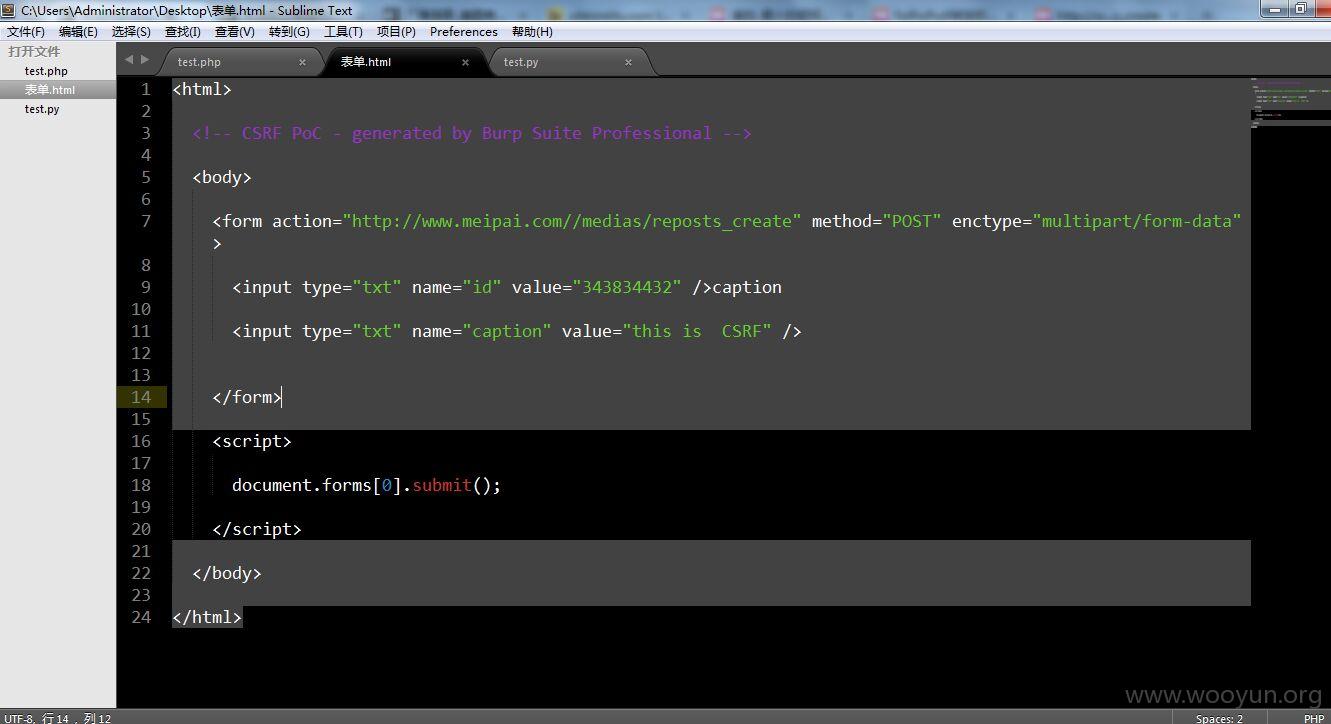Click the Sublime Text icon in title bar
Viewport: 1331px width, 724px height.
9,10
